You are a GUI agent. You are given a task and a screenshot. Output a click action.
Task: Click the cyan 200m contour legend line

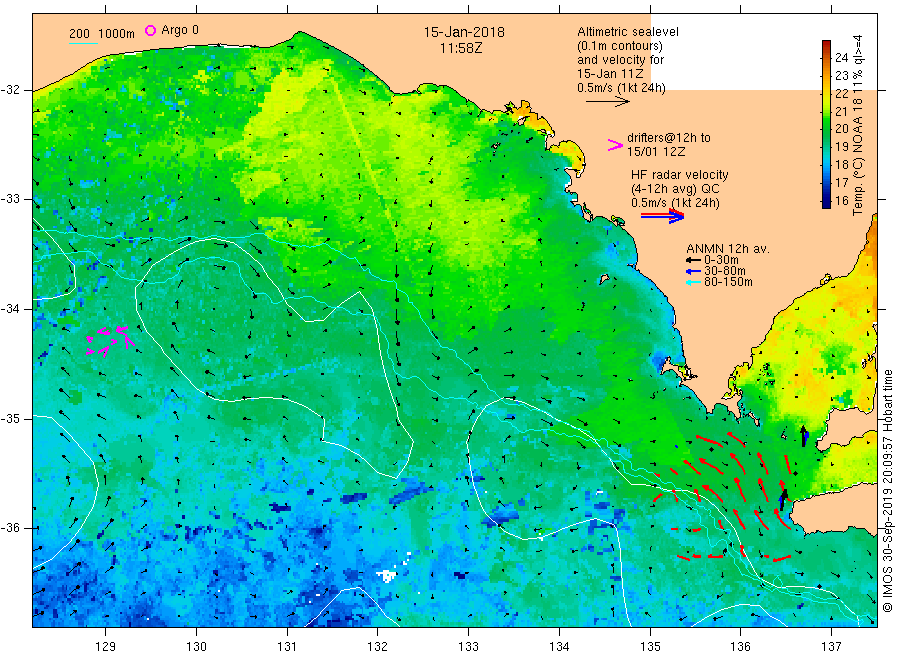(83, 43)
